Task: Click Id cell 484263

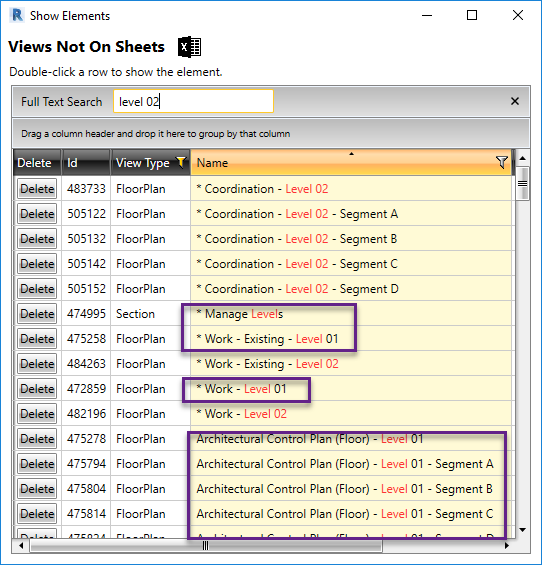Action: click(86, 364)
